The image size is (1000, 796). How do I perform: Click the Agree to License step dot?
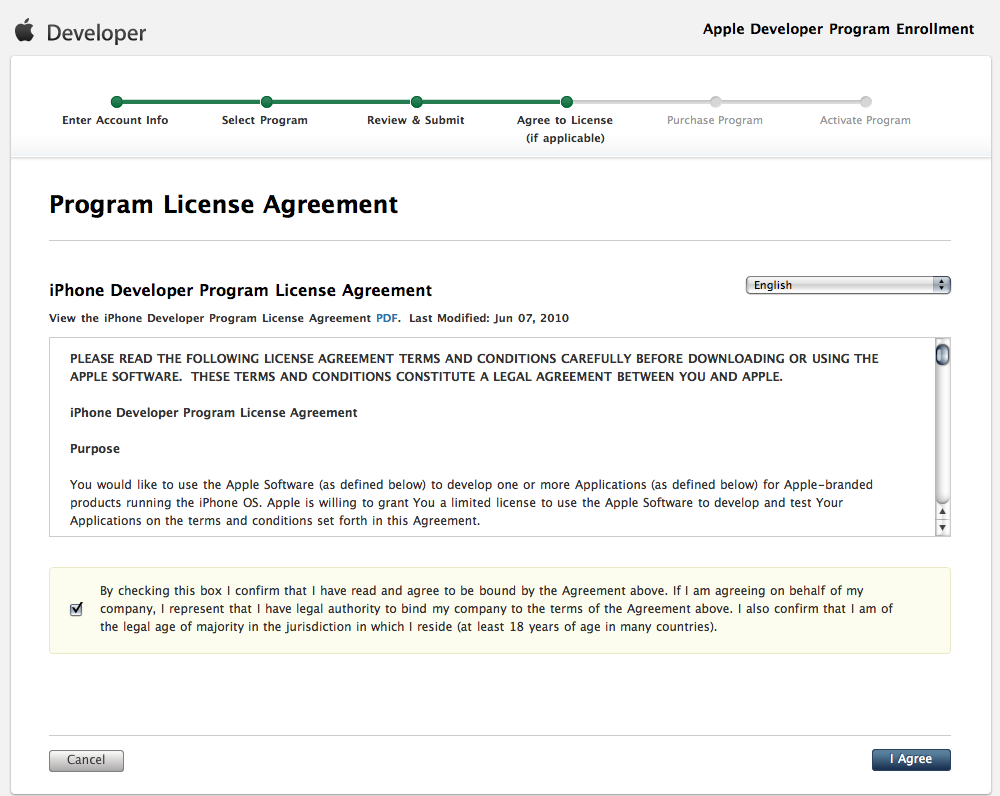(566, 102)
